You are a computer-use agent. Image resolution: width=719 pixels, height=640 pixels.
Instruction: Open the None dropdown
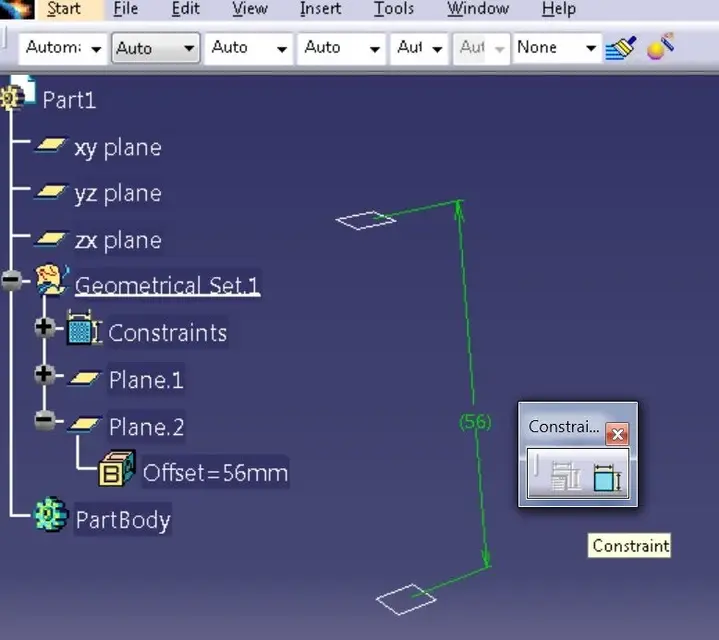coord(557,48)
